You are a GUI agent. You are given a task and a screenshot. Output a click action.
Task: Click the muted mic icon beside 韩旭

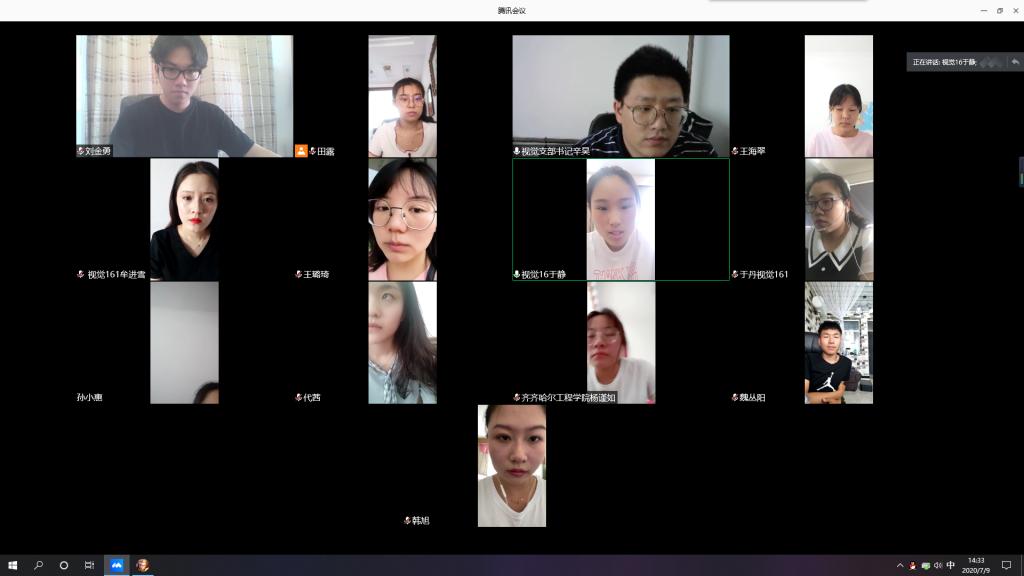pyautogui.click(x=407, y=521)
